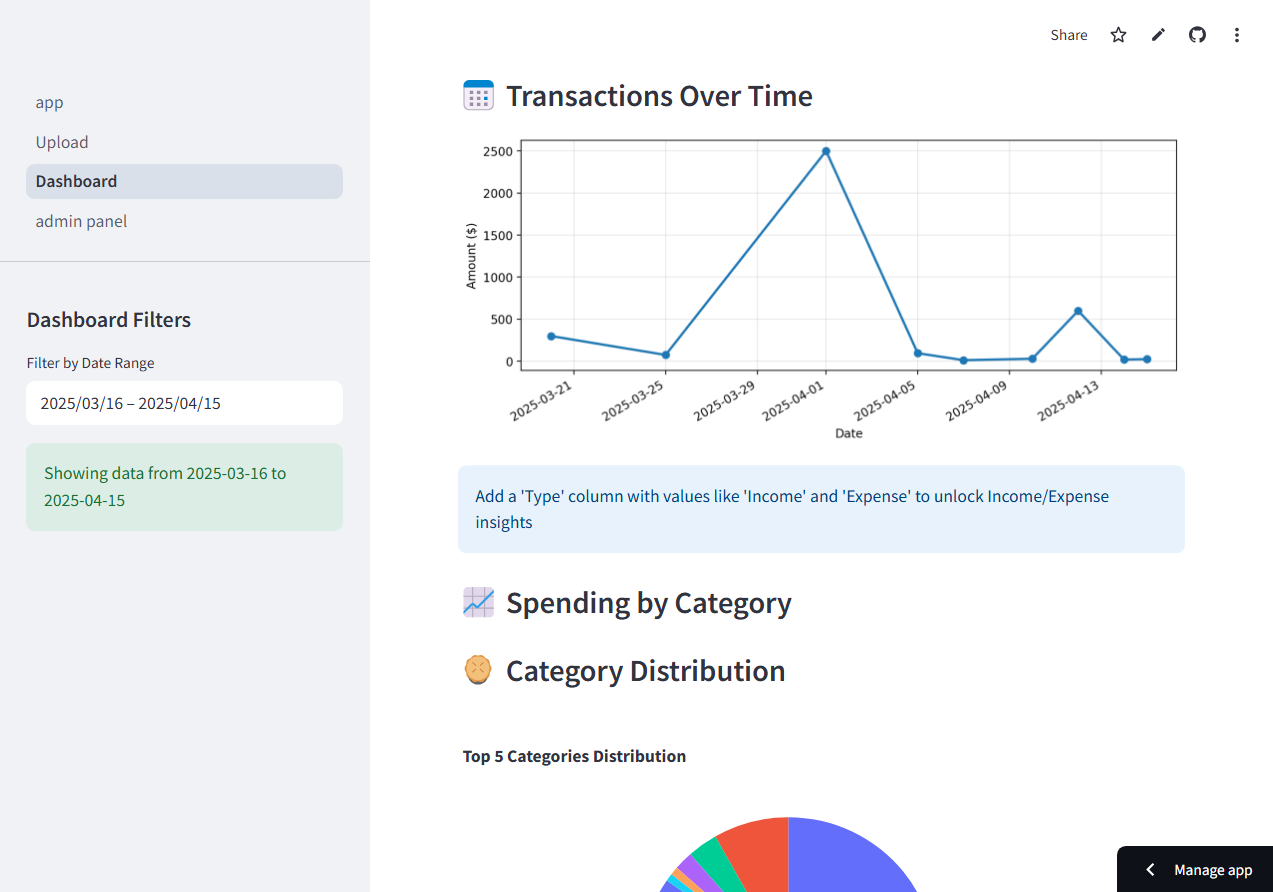1273x892 pixels.
Task: Open the GitHub repository icon
Action: click(1197, 34)
